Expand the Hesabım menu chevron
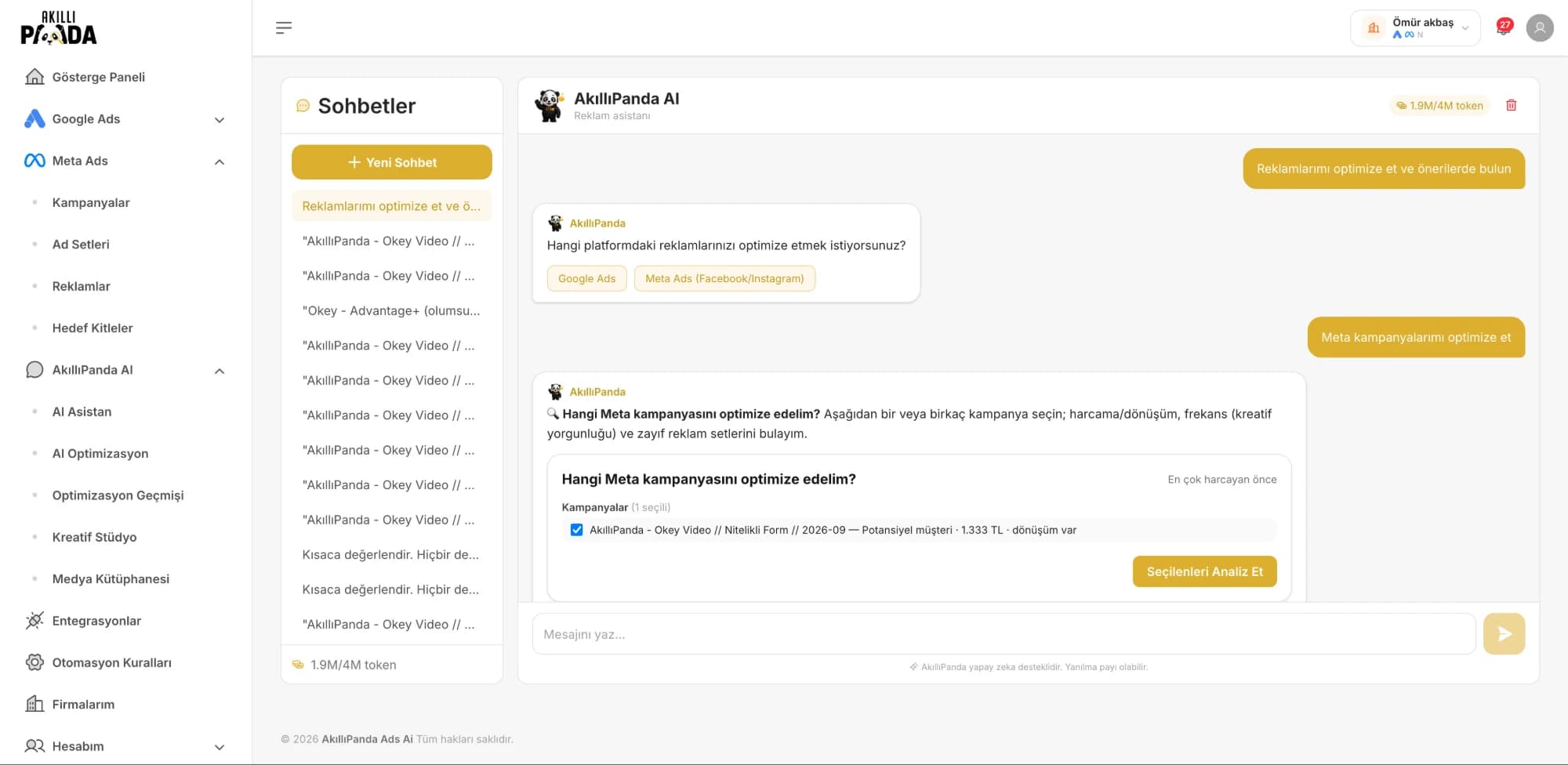 click(x=220, y=747)
